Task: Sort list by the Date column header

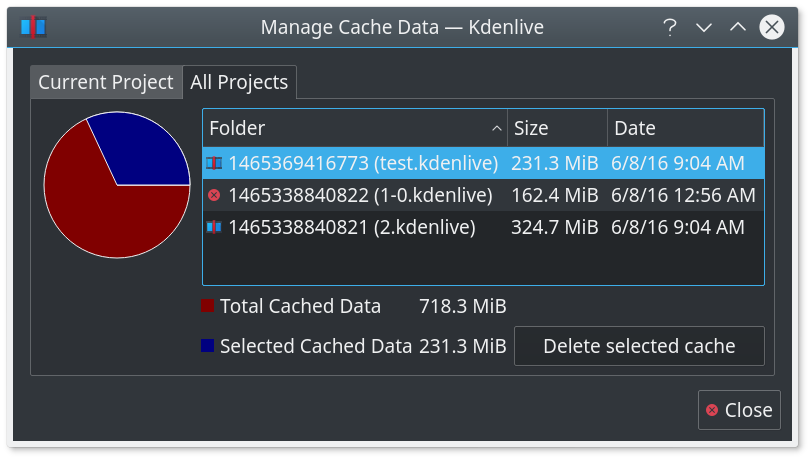Action: pos(685,128)
